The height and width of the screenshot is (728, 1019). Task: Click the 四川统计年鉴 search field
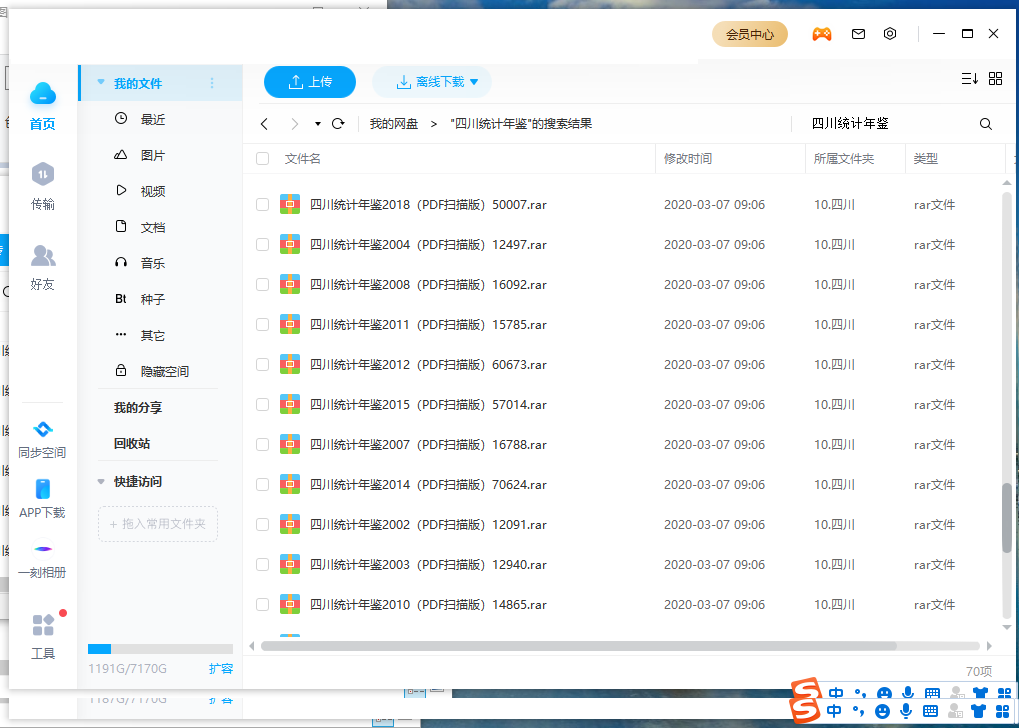point(887,124)
